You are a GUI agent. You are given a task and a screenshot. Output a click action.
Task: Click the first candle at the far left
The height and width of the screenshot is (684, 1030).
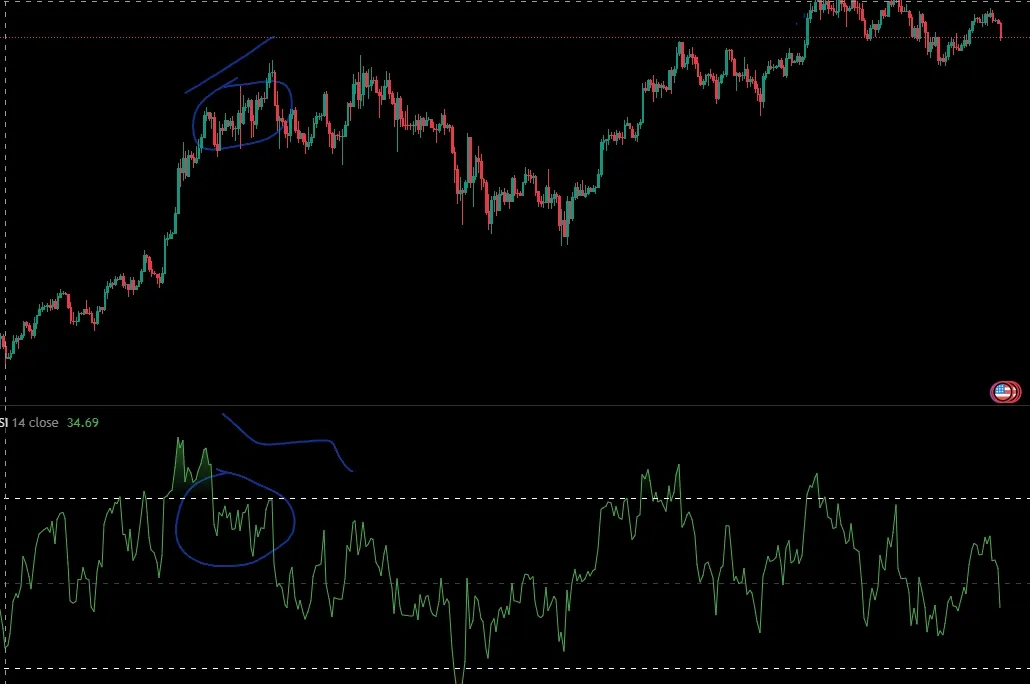click(3, 344)
